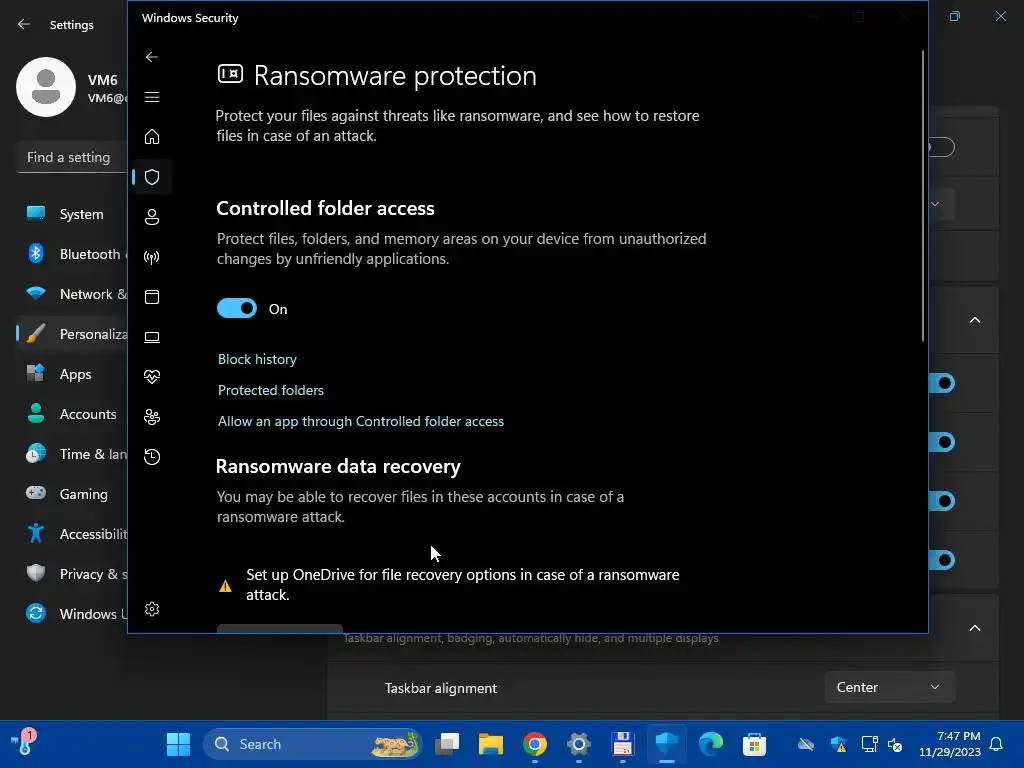Screen dimensions: 1024x768
Task: Open Accessibility in Settings sidebar
Action: 72,534
